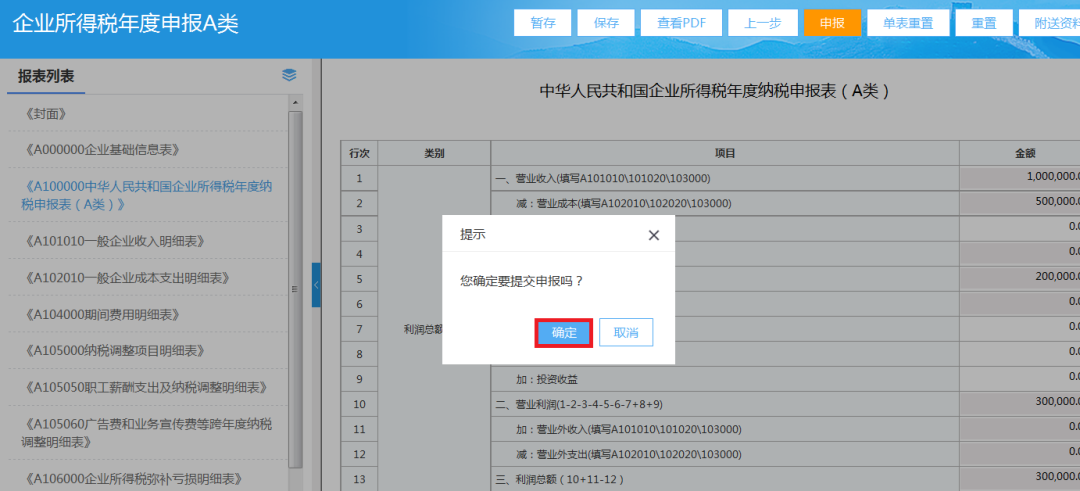Screen dimensions: 1080x491
Task: Open 《封面》 in report list
Action: coord(48,114)
